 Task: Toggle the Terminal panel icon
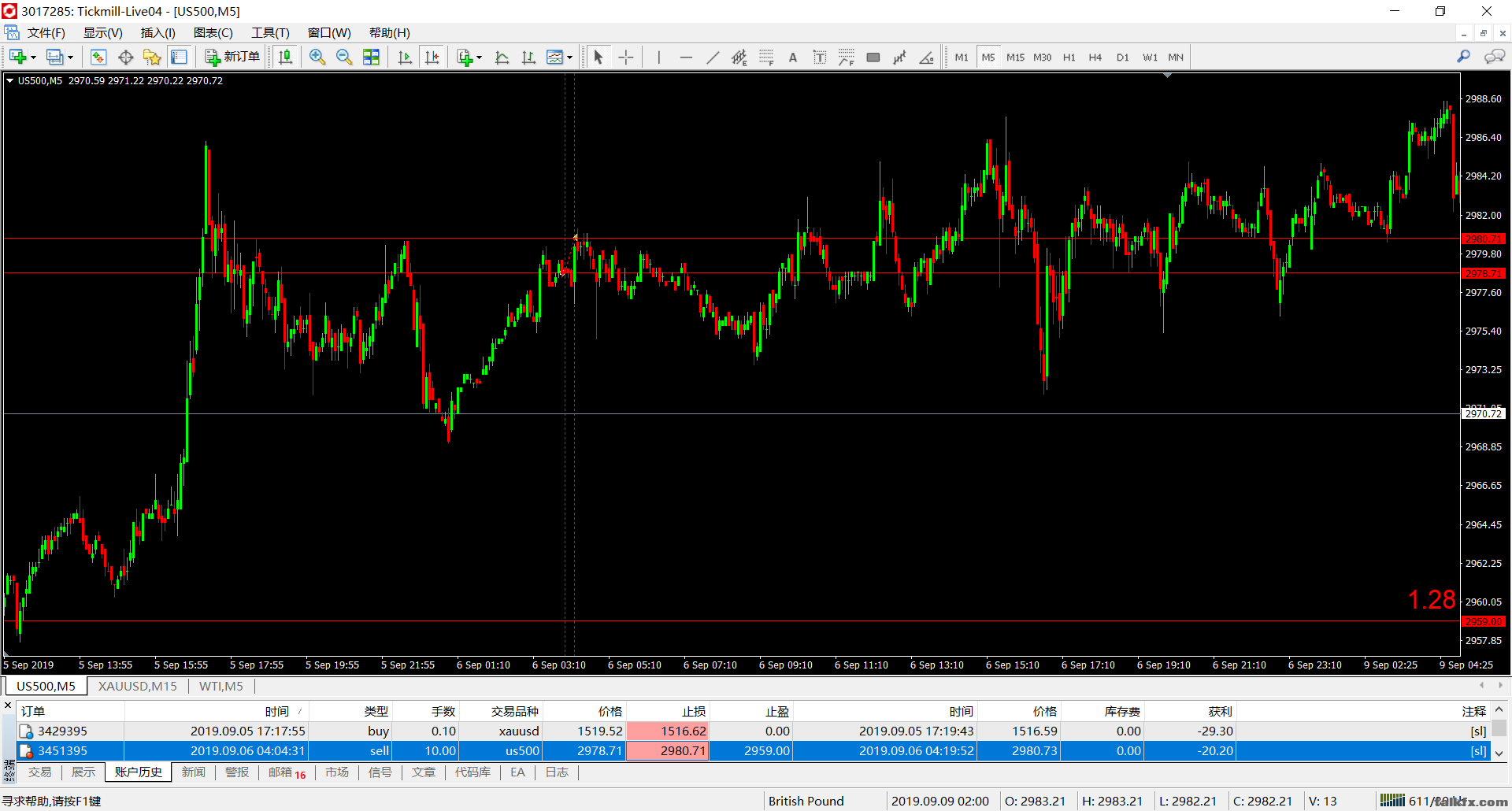(179, 57)
